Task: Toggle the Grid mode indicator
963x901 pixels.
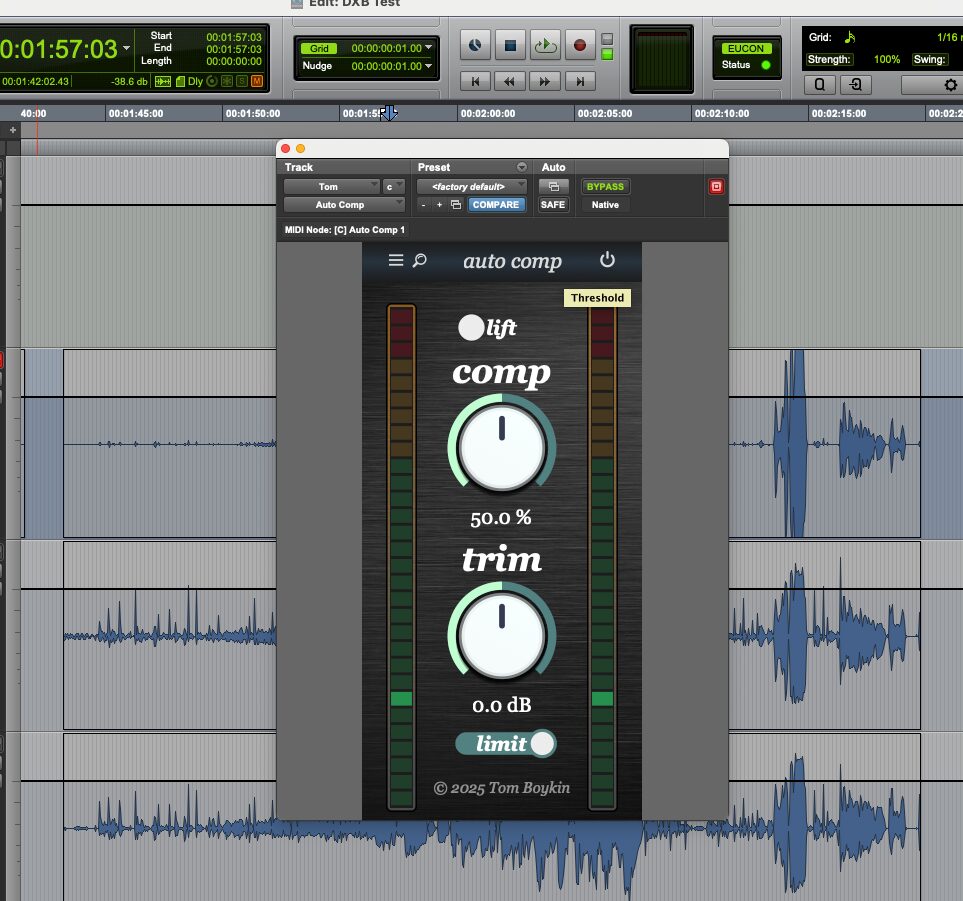Action: 319,48
